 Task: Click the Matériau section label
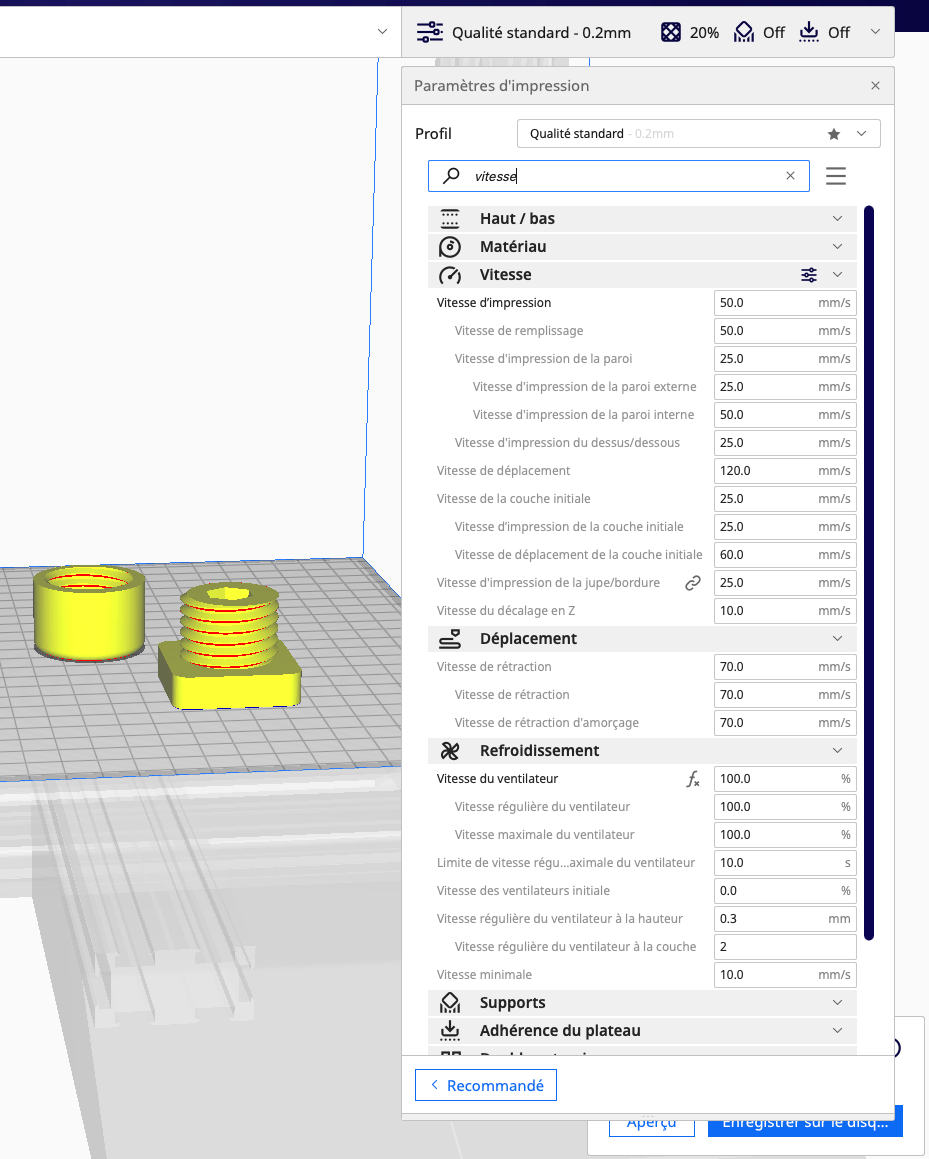point(513,247)
